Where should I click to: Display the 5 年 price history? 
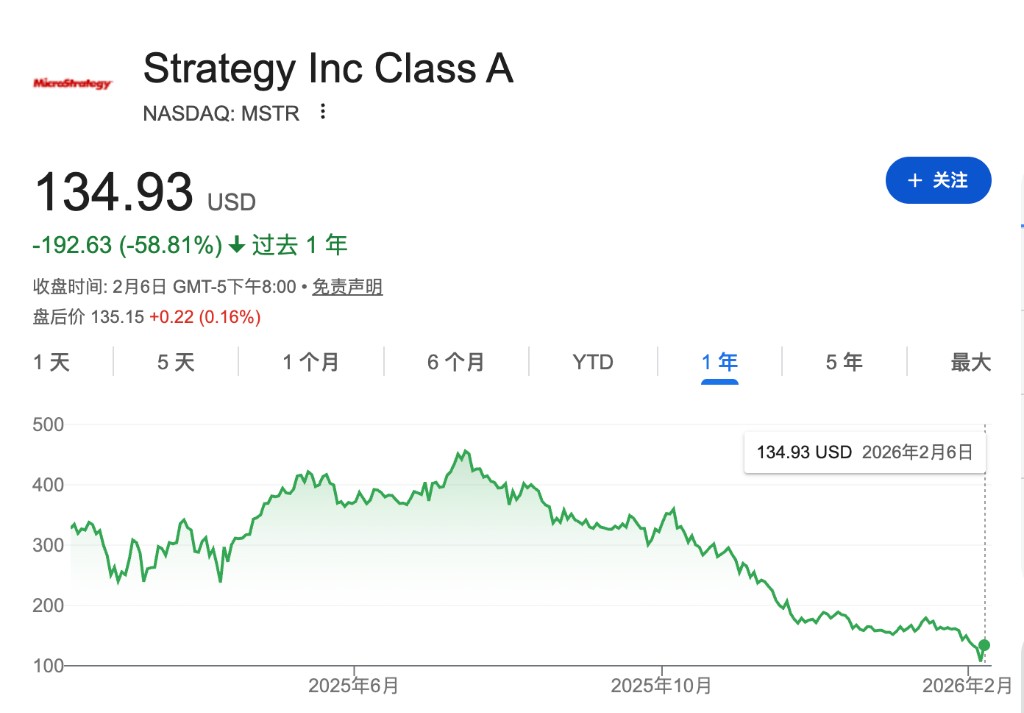coord(844,362)
